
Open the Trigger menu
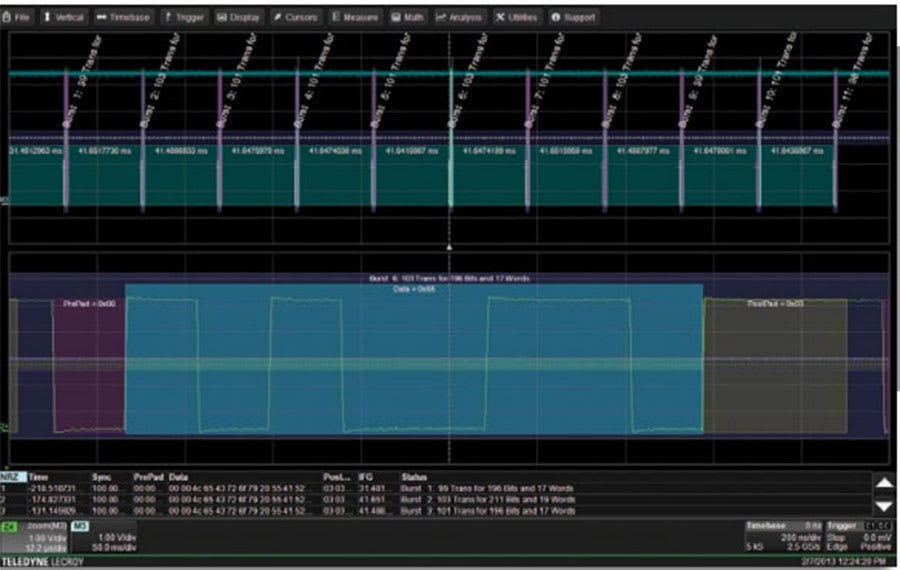click(x=184, y=17)
